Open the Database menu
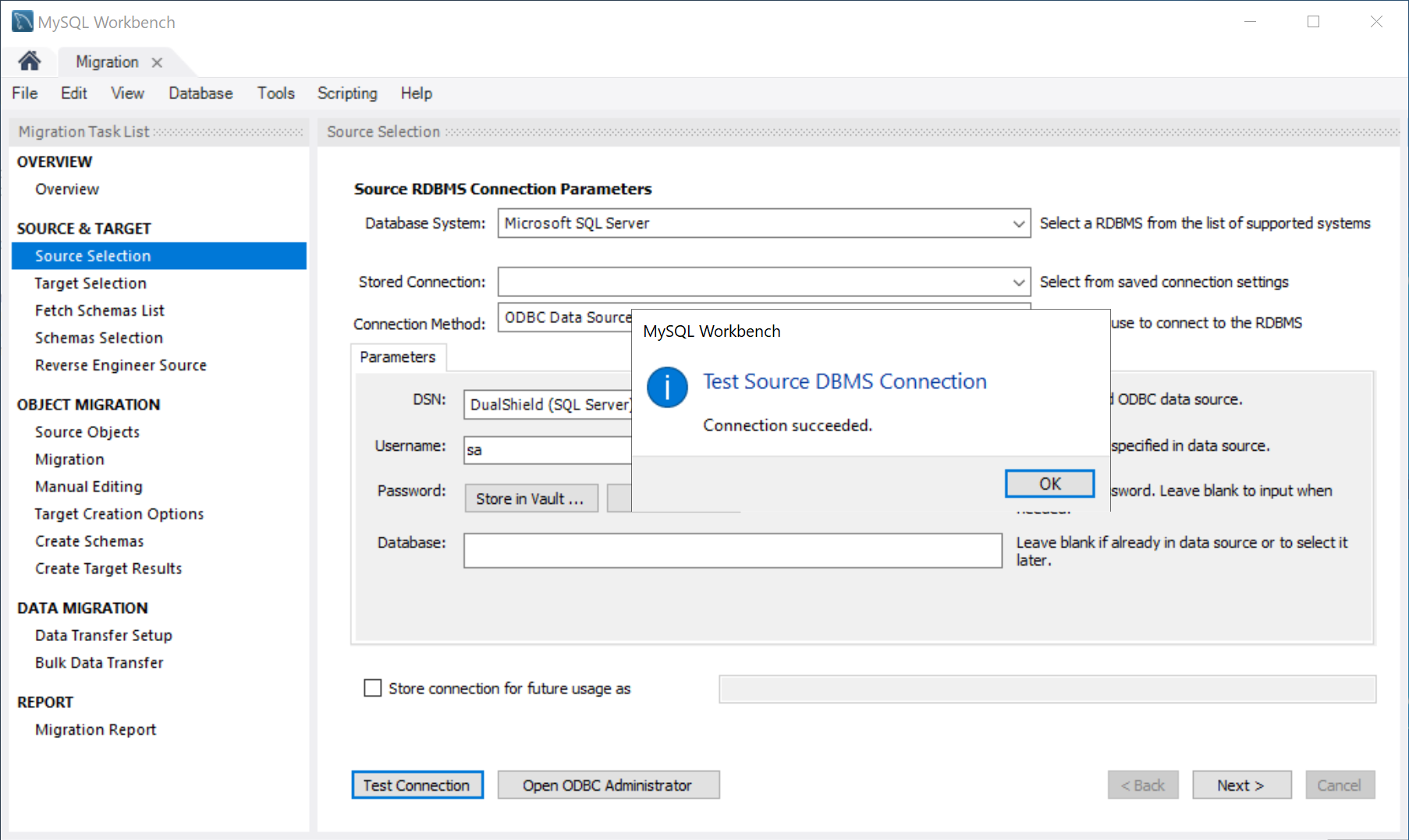Viewport: 1409px width, 840px height. click(x=201, y=94)
